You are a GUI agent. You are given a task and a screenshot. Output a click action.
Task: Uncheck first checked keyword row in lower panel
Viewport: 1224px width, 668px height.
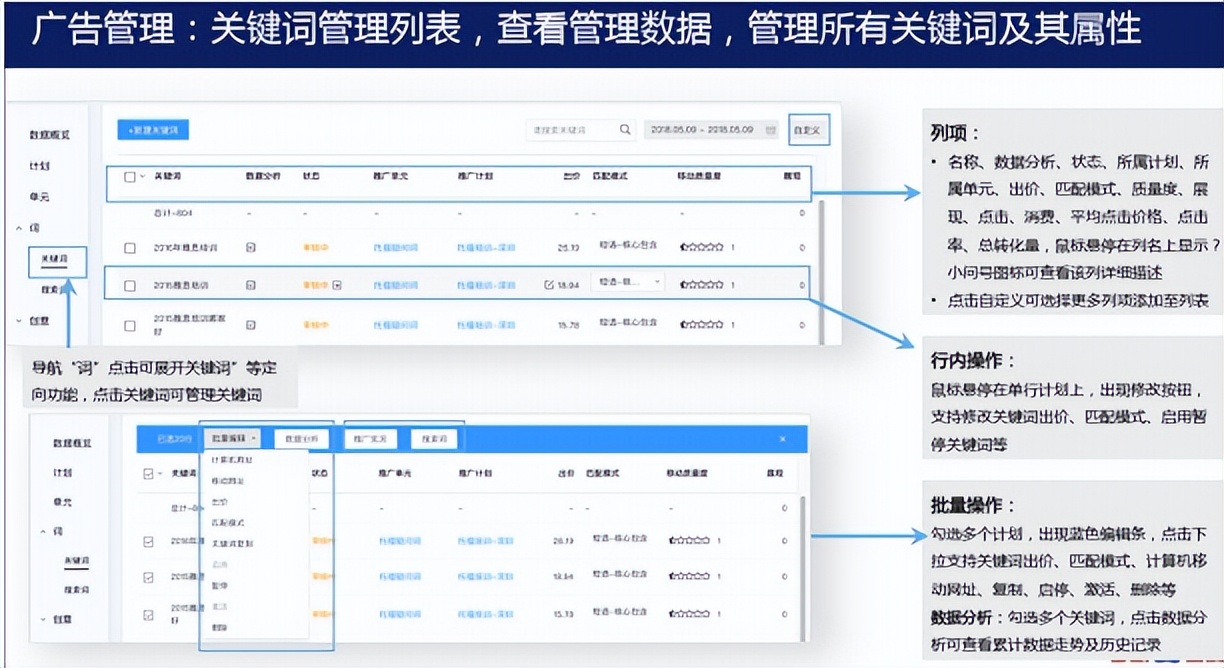click(149, 541)
